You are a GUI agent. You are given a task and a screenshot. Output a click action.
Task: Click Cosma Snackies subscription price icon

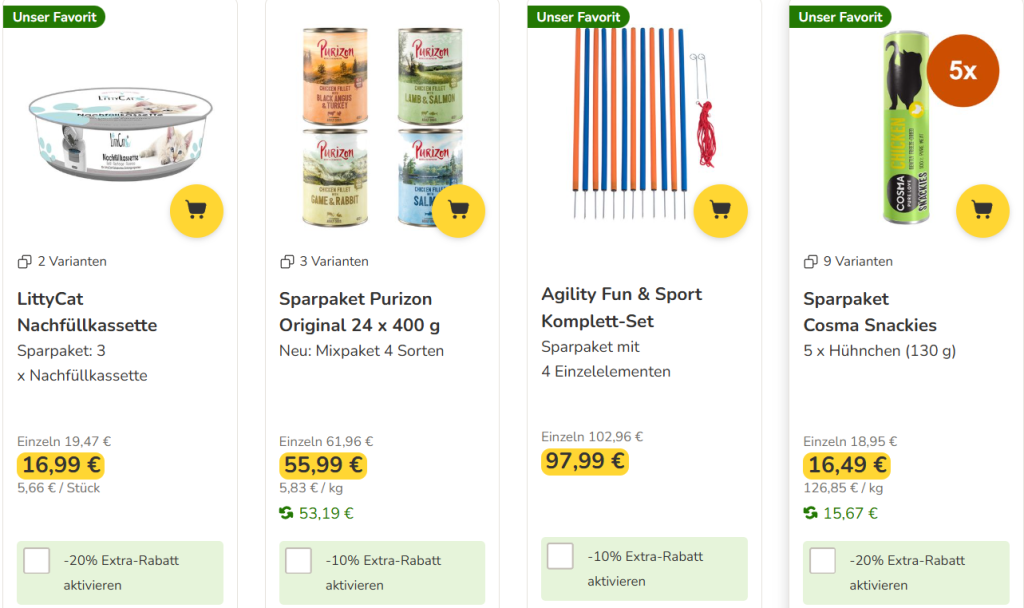point(810,514)
